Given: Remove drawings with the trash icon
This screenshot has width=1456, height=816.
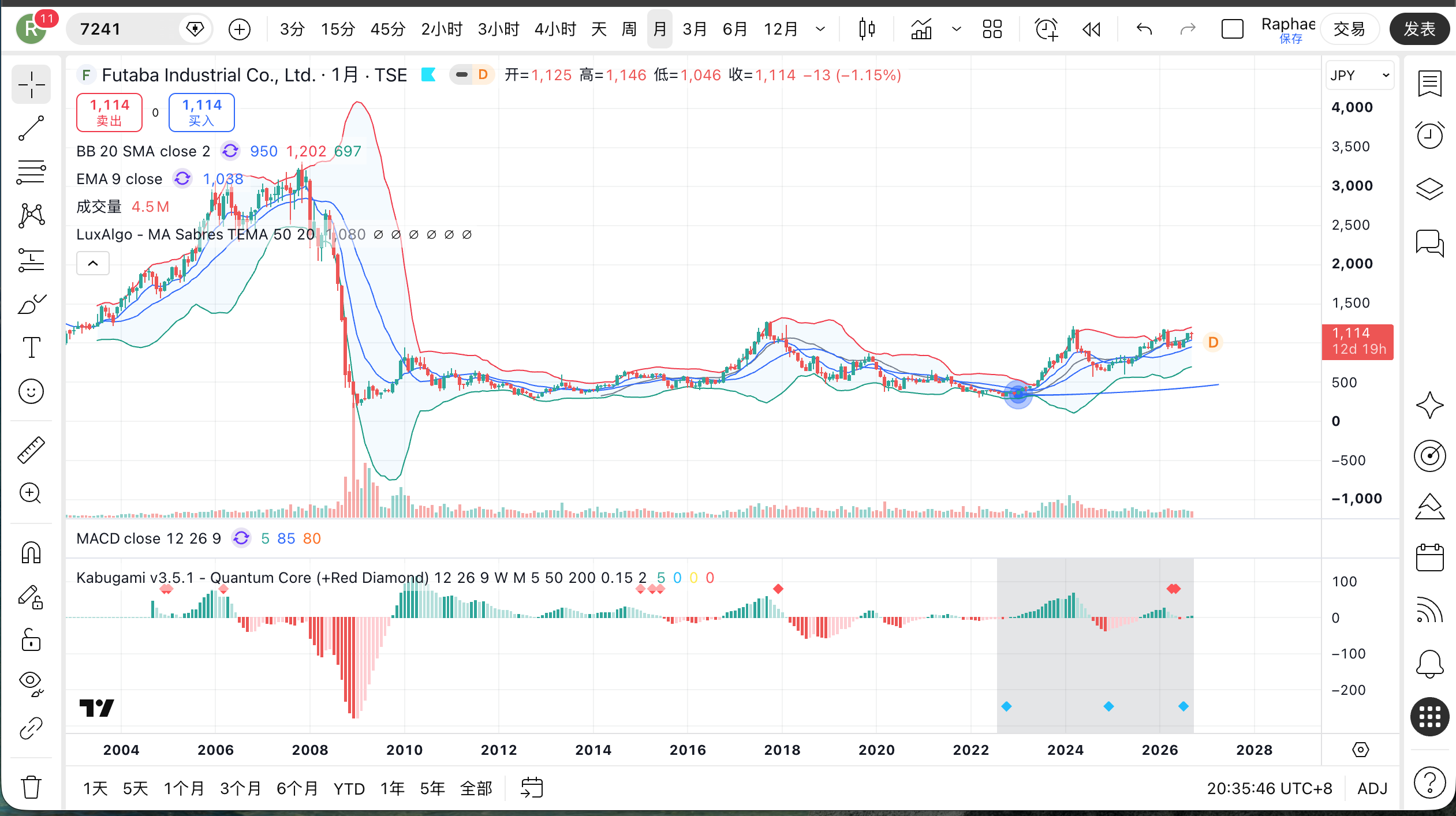Looking at the screenshot, I should (x=31, y=787).
